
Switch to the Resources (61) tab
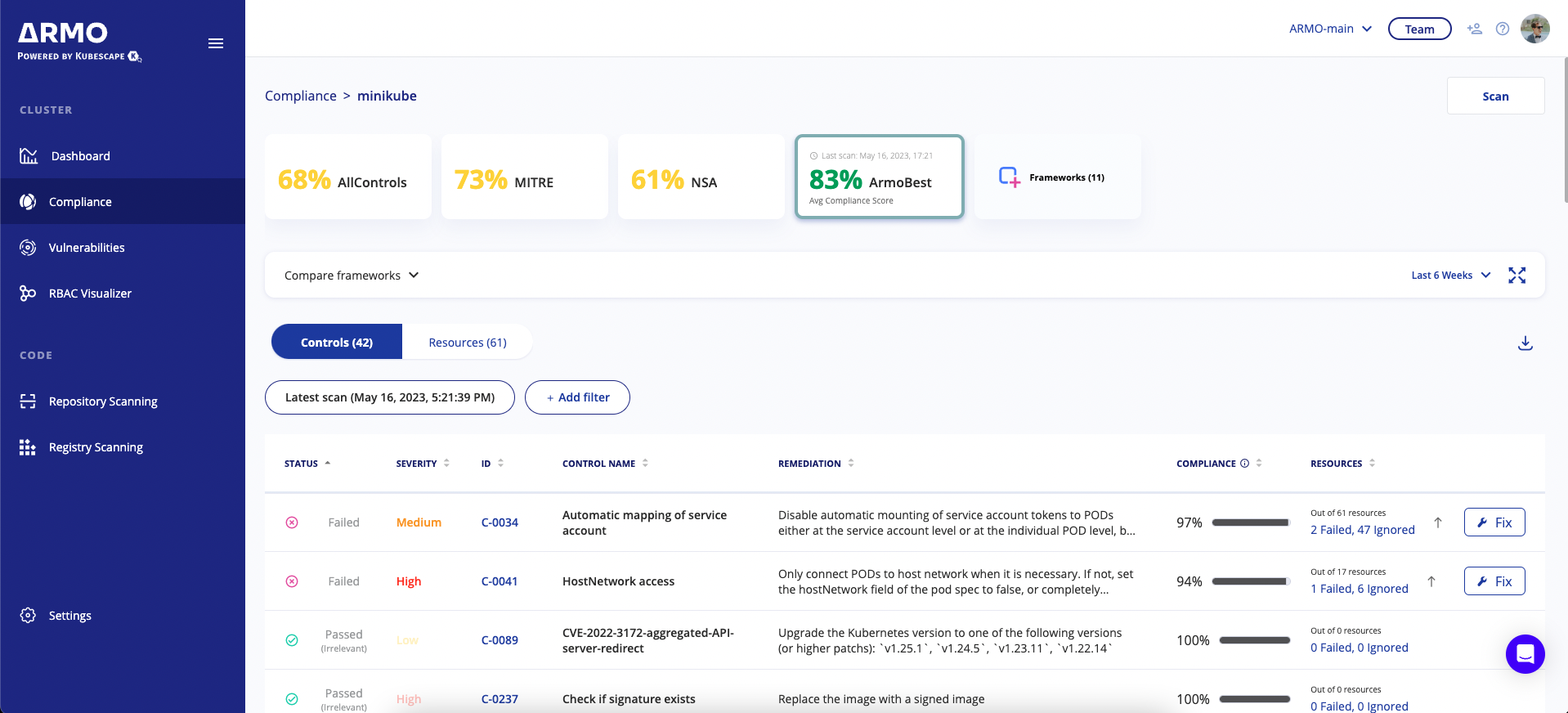pos(468,342)
